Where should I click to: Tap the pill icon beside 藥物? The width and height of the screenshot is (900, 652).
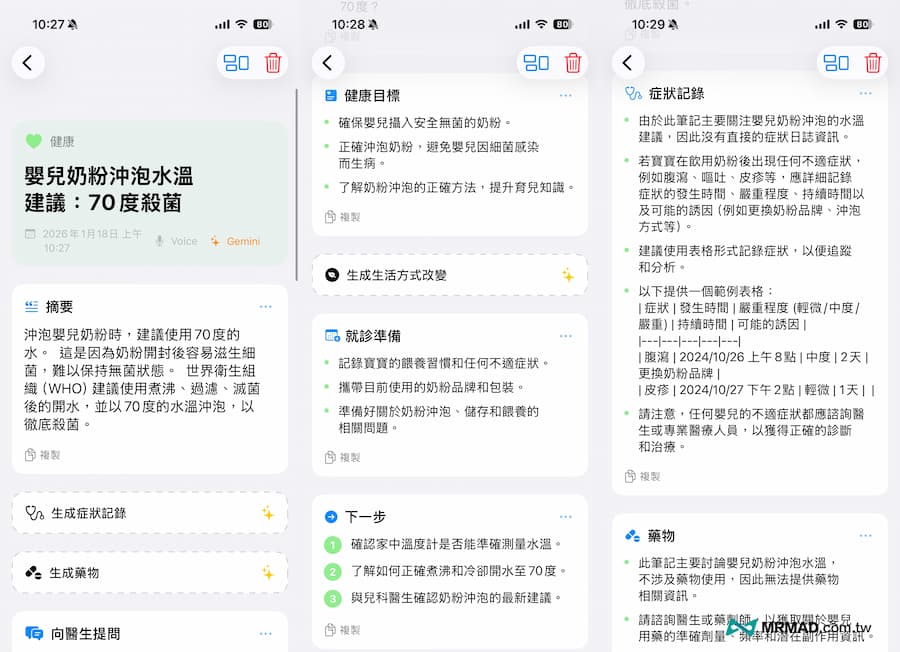pyautogui.click(x=630, y=535)
